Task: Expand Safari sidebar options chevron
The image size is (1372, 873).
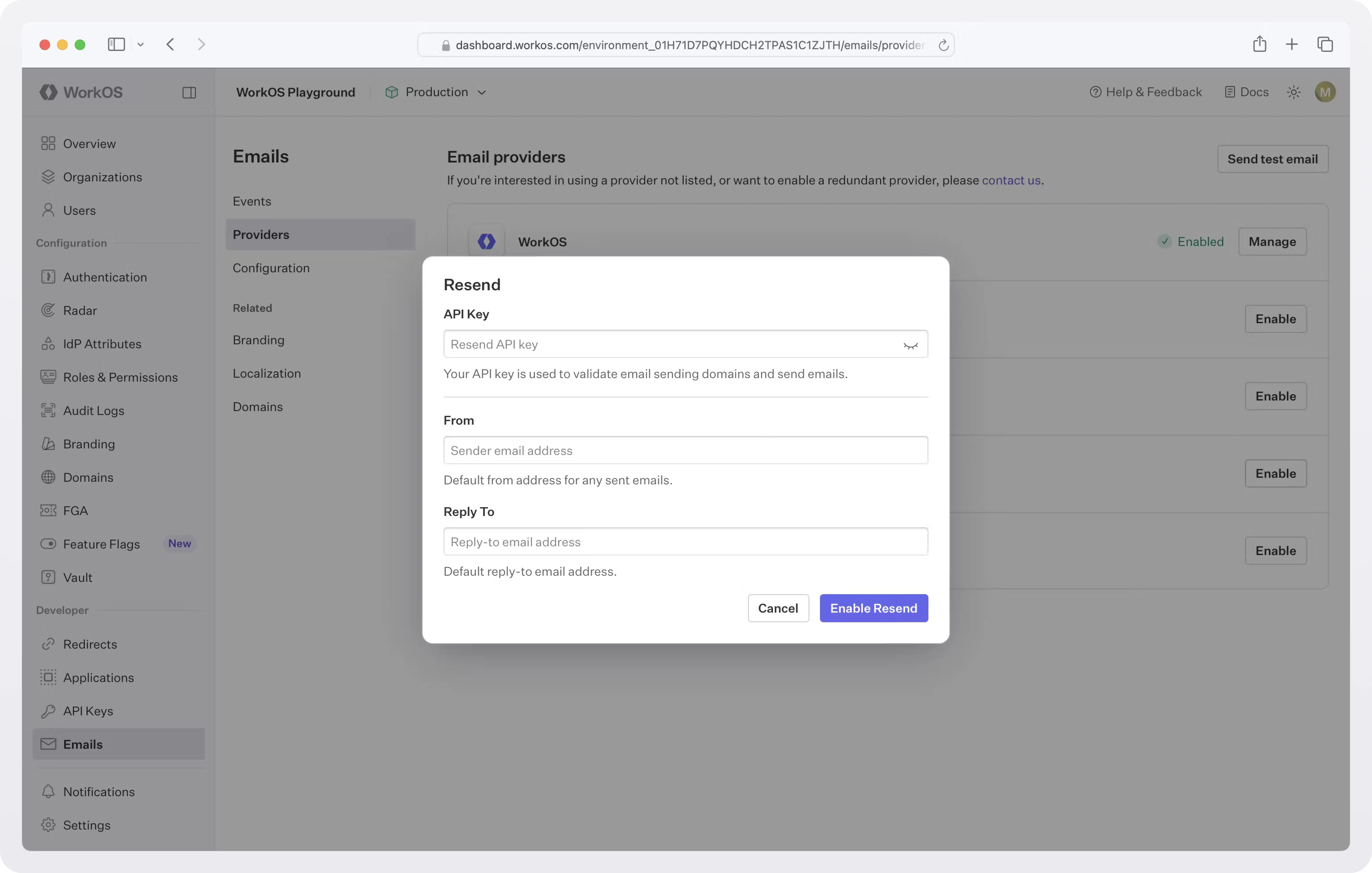Action: click(140, 44)
